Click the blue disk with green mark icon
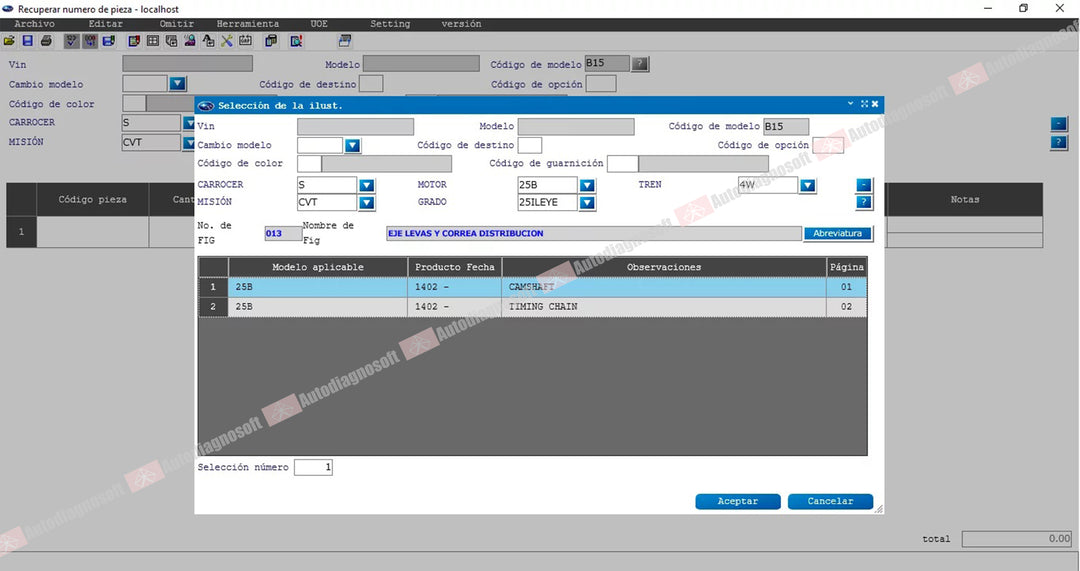The height and width of the screenshot is (571, 1080). (x=109, y=41)
